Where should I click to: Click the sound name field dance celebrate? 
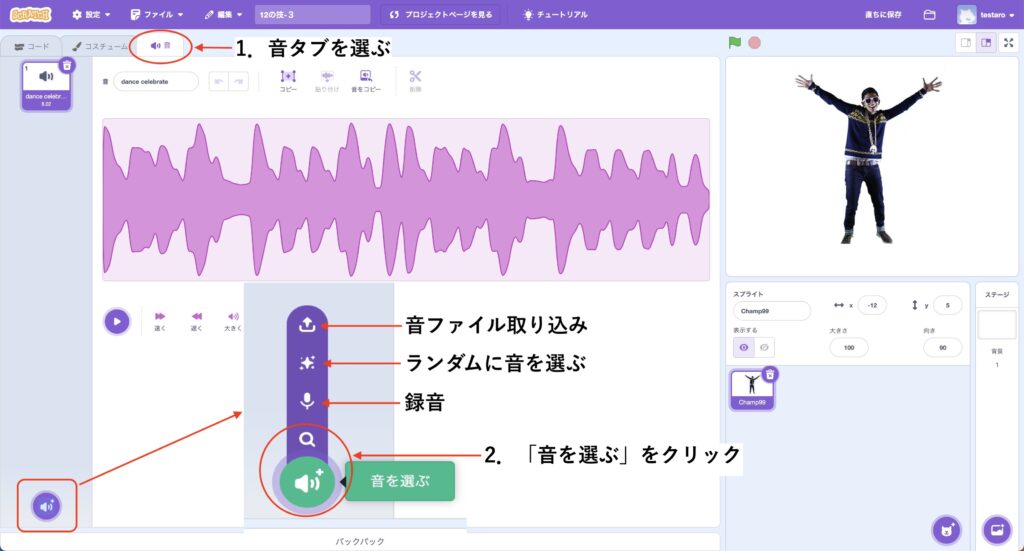click(x=155, y=82)
